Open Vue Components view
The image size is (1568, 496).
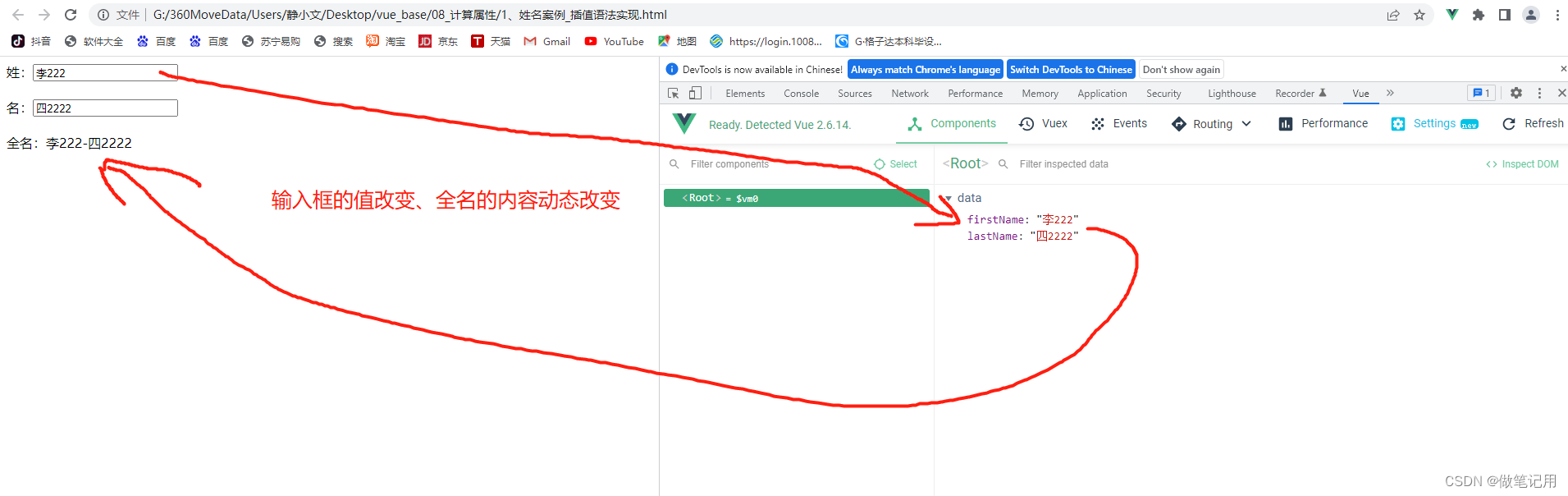click(952, 123)
